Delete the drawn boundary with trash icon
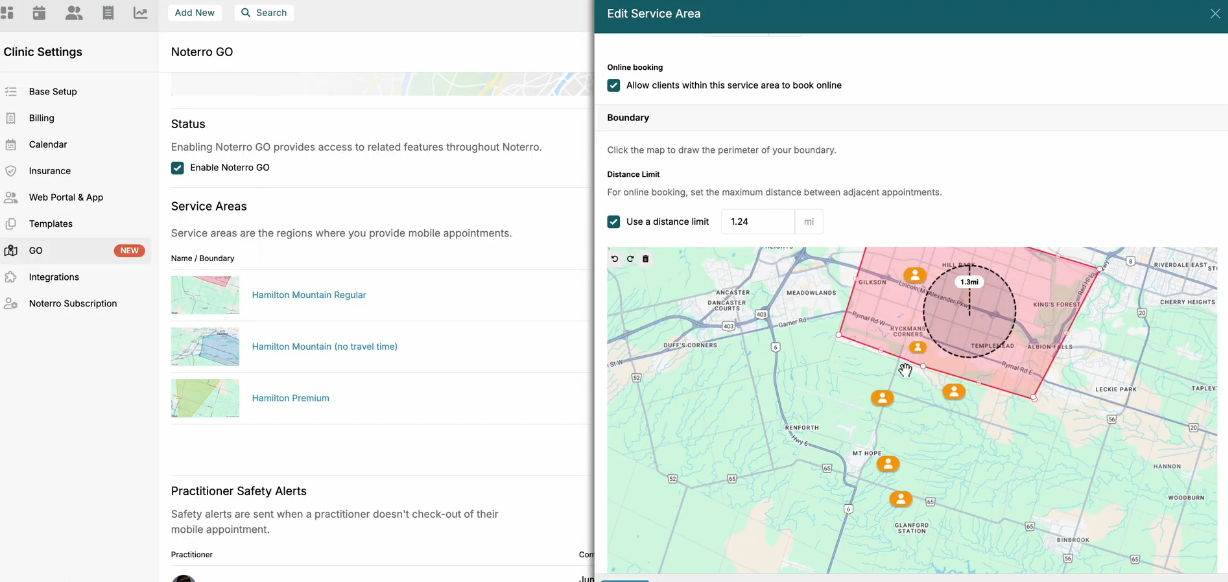Image resolution: width=1228 pixels, height=582 pixels. (x=643, y=258)
